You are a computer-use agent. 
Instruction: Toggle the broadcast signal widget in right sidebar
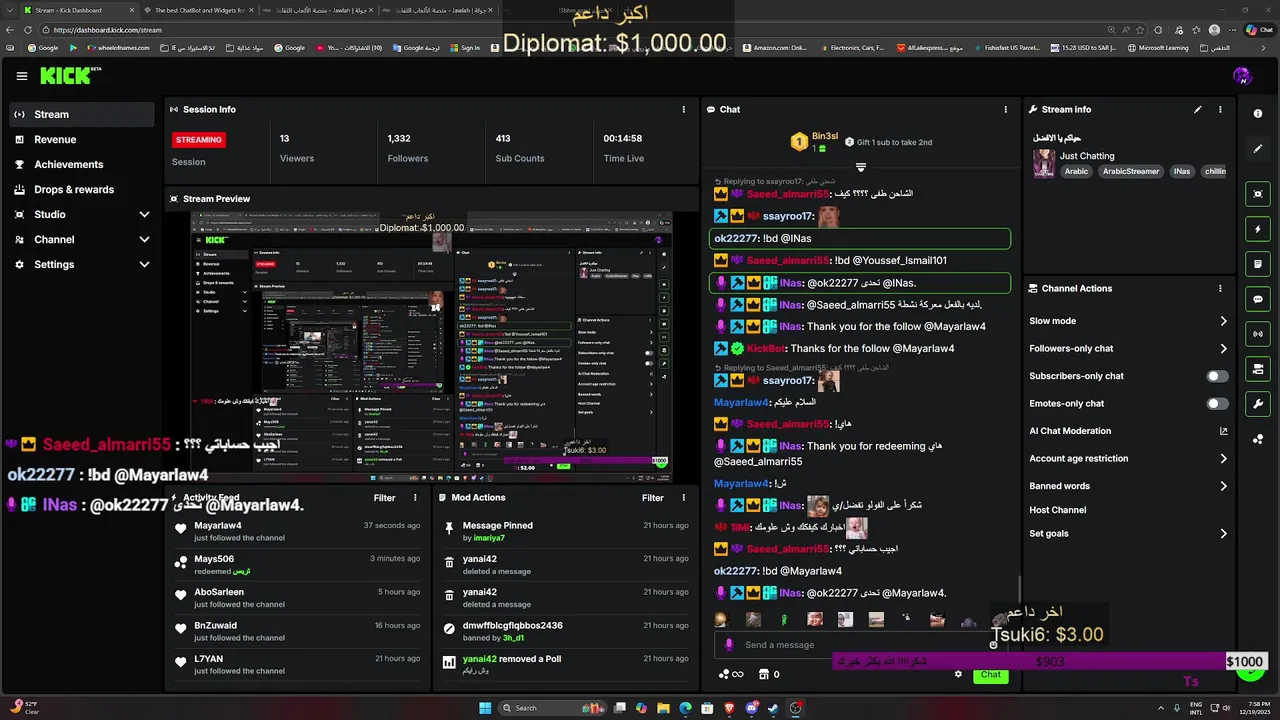point(1258,334)
